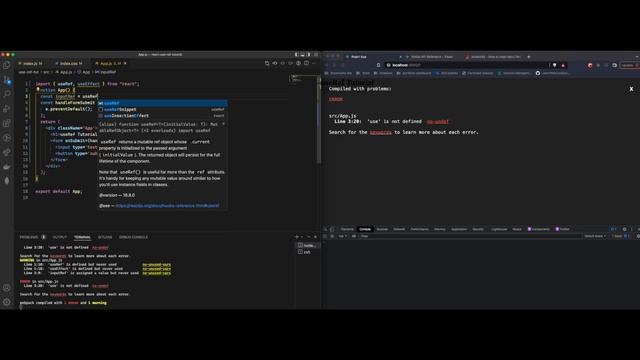640x360 pixels.
Task: Switch to the DevTools Lighthouse tab
Action: [x=499, y=229]
